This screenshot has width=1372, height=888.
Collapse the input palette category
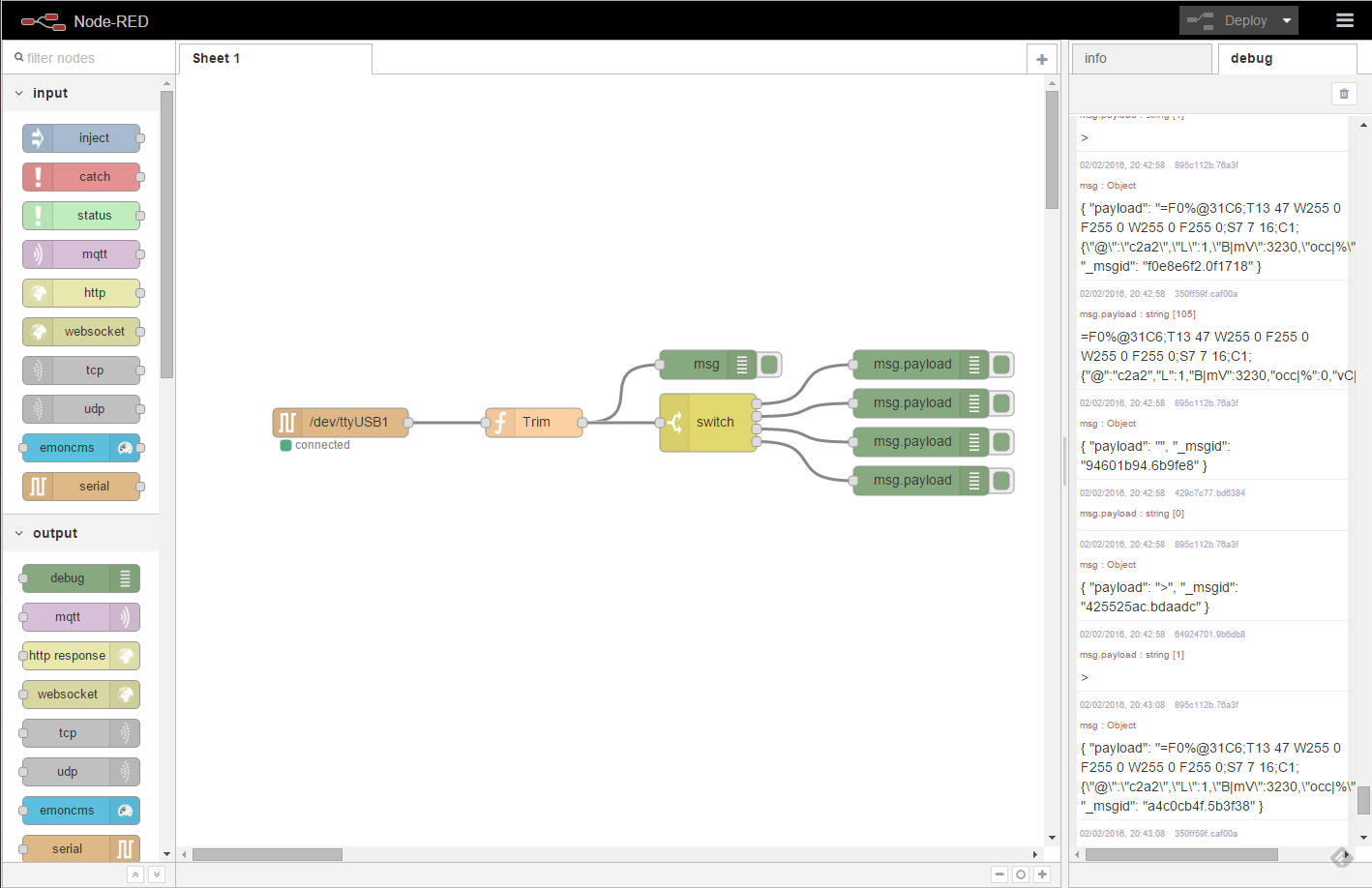coord(19,94)
